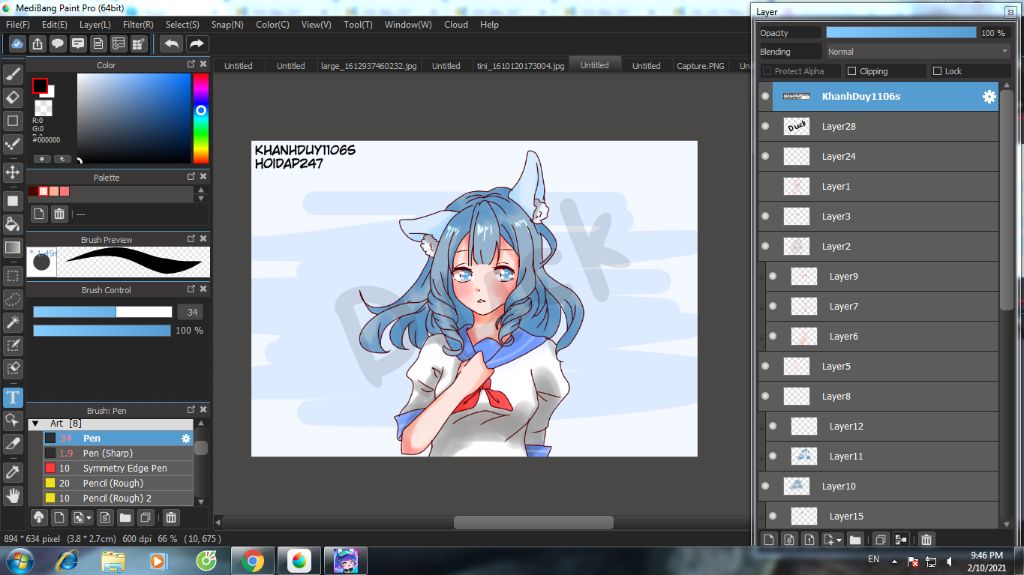The height and width of the screenshot is (575, 1024).
Task: Select the Bucket fill tool
Action: tap(12, 224)
